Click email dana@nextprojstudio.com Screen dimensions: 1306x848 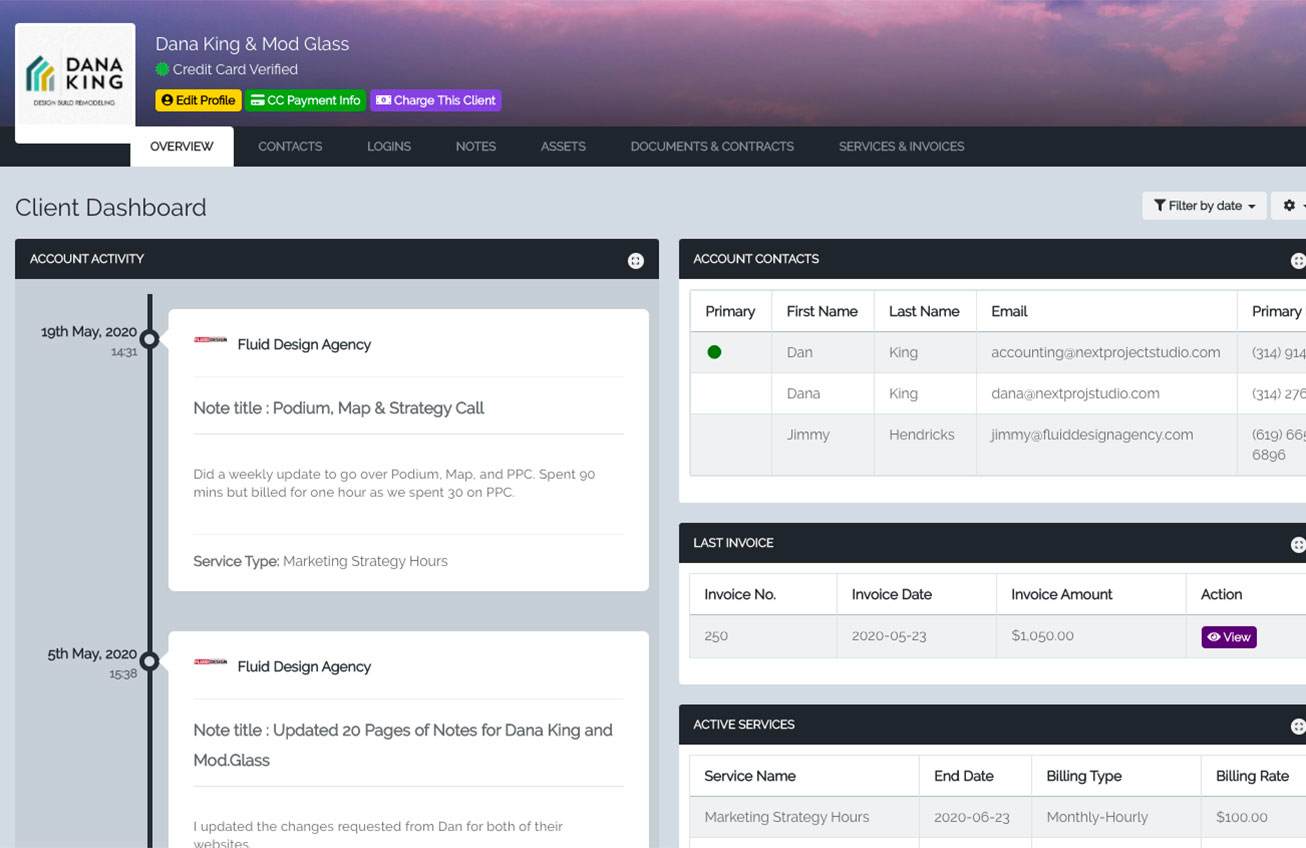pos(1075,393)
